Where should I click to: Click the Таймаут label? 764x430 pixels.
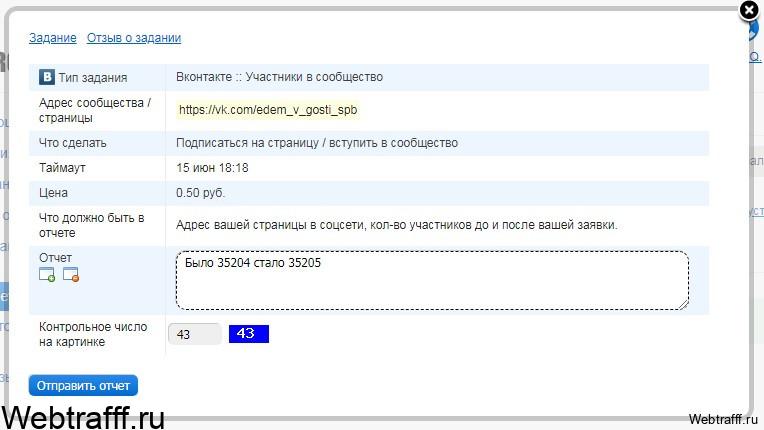[62, 168]
